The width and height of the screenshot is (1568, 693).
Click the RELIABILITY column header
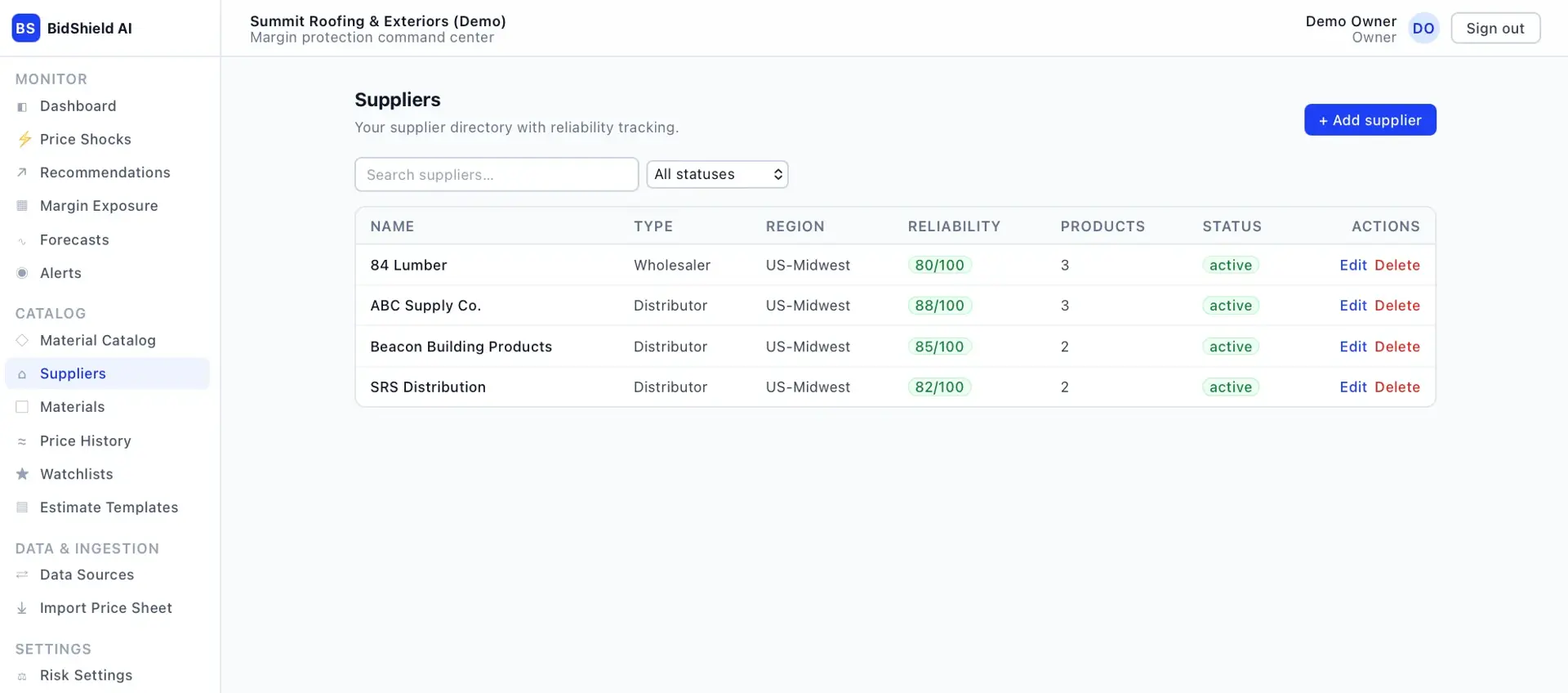[x=954, y=226]
